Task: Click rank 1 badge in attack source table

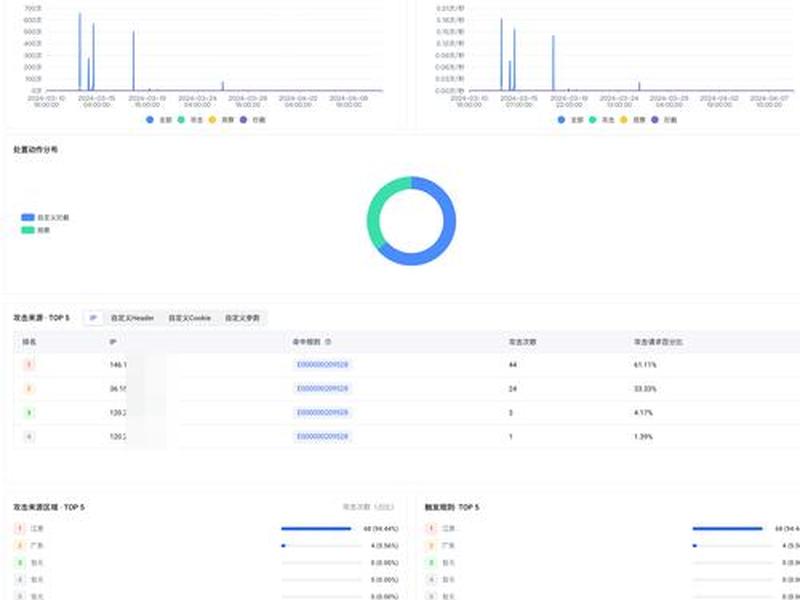Action: [x=29, y=365]
